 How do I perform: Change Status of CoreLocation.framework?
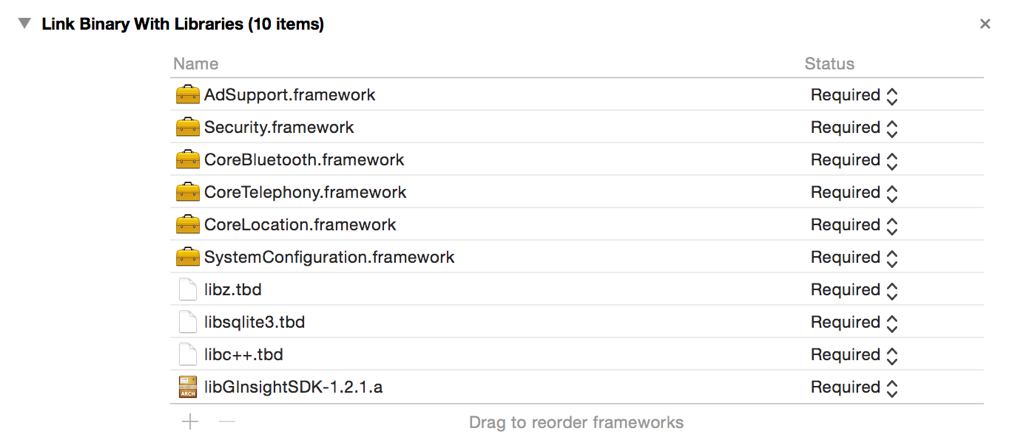click(855, 225)
